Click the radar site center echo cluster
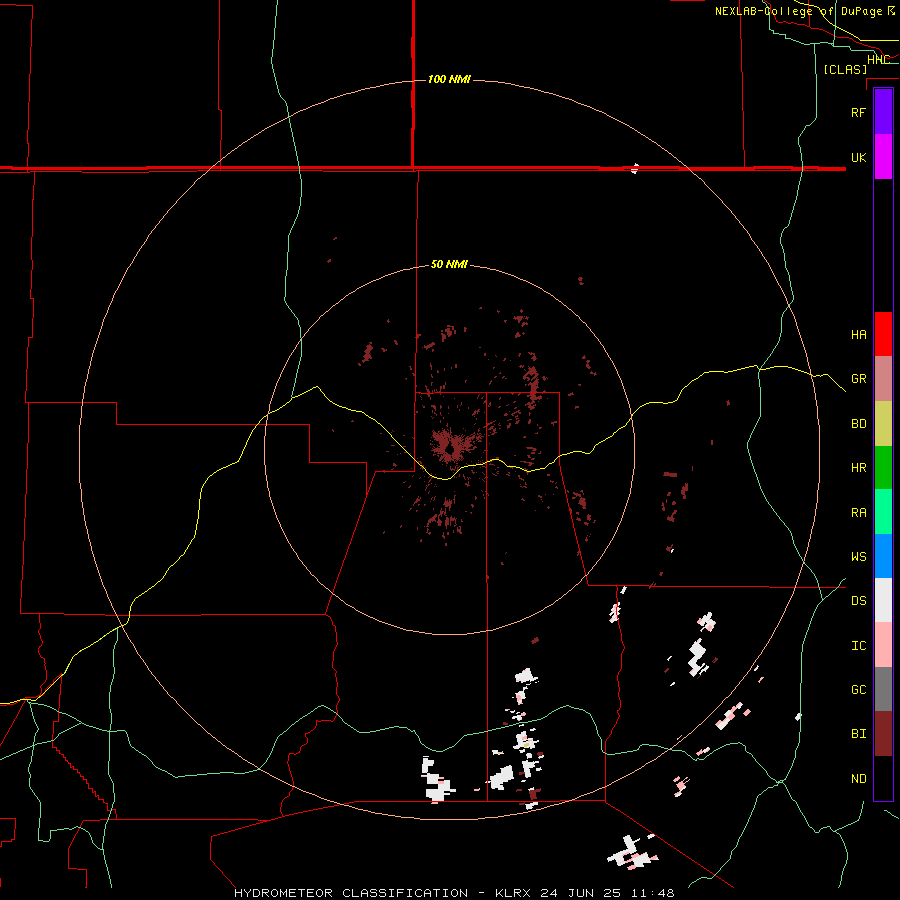900x900 pixels. pyautogui.click(x=452, y=447)
